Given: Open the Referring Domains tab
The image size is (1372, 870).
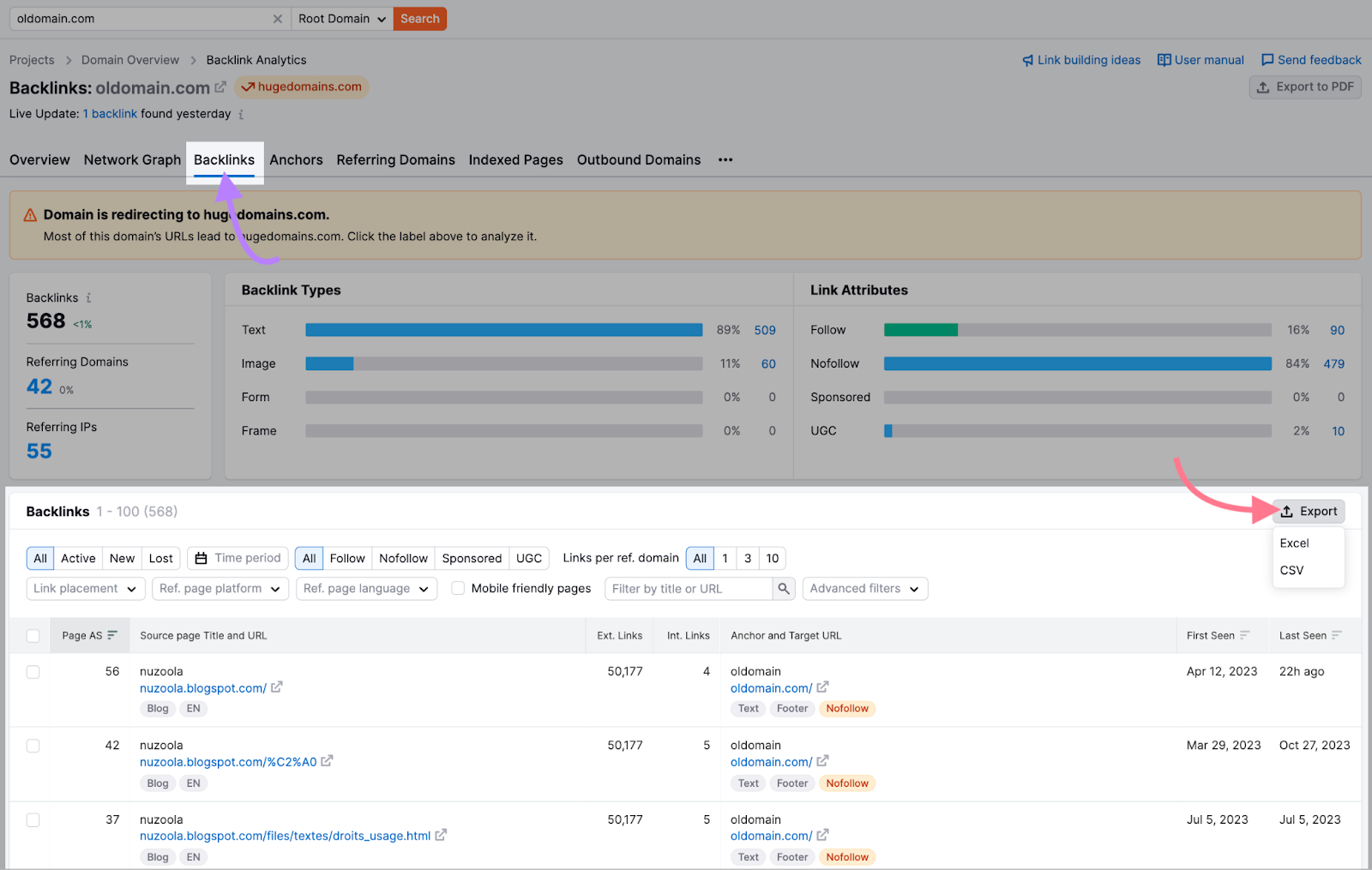Looking at the screenshot, I should tap(395, 159).
